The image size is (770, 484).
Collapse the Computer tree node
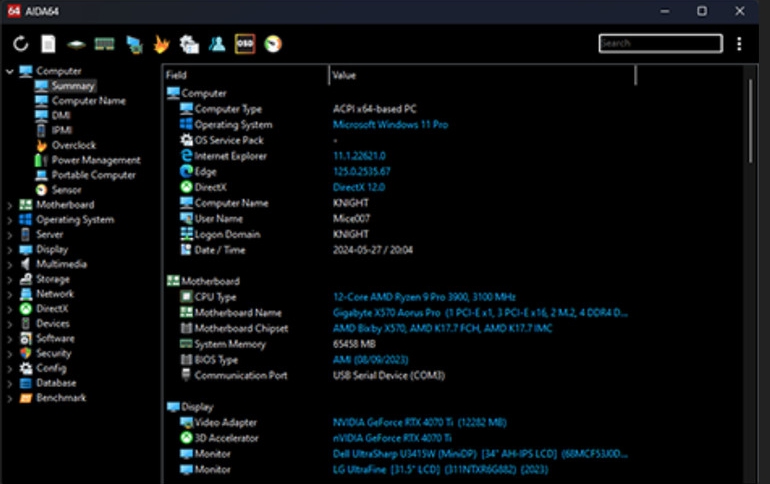9,72
